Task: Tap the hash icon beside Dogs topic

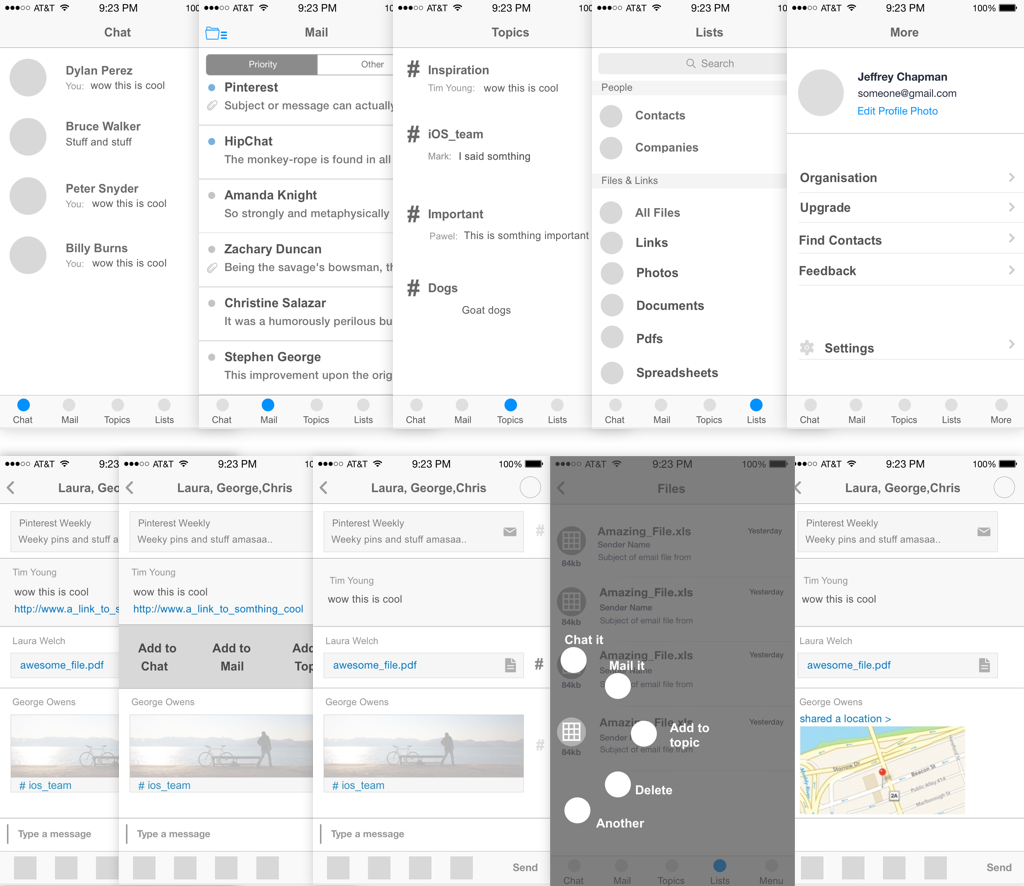Action: [x=413, y=287]
